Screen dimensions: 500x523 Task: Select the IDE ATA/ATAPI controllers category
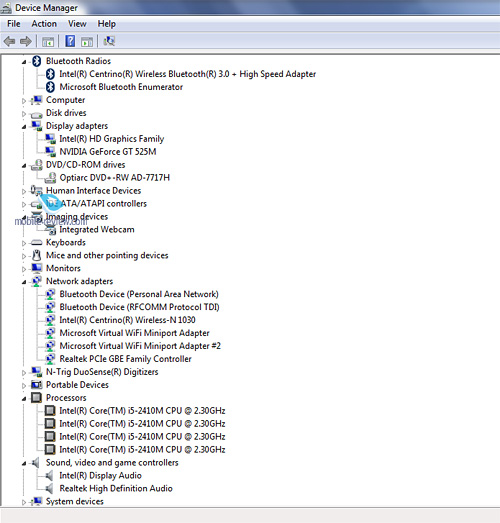point(96,204)
